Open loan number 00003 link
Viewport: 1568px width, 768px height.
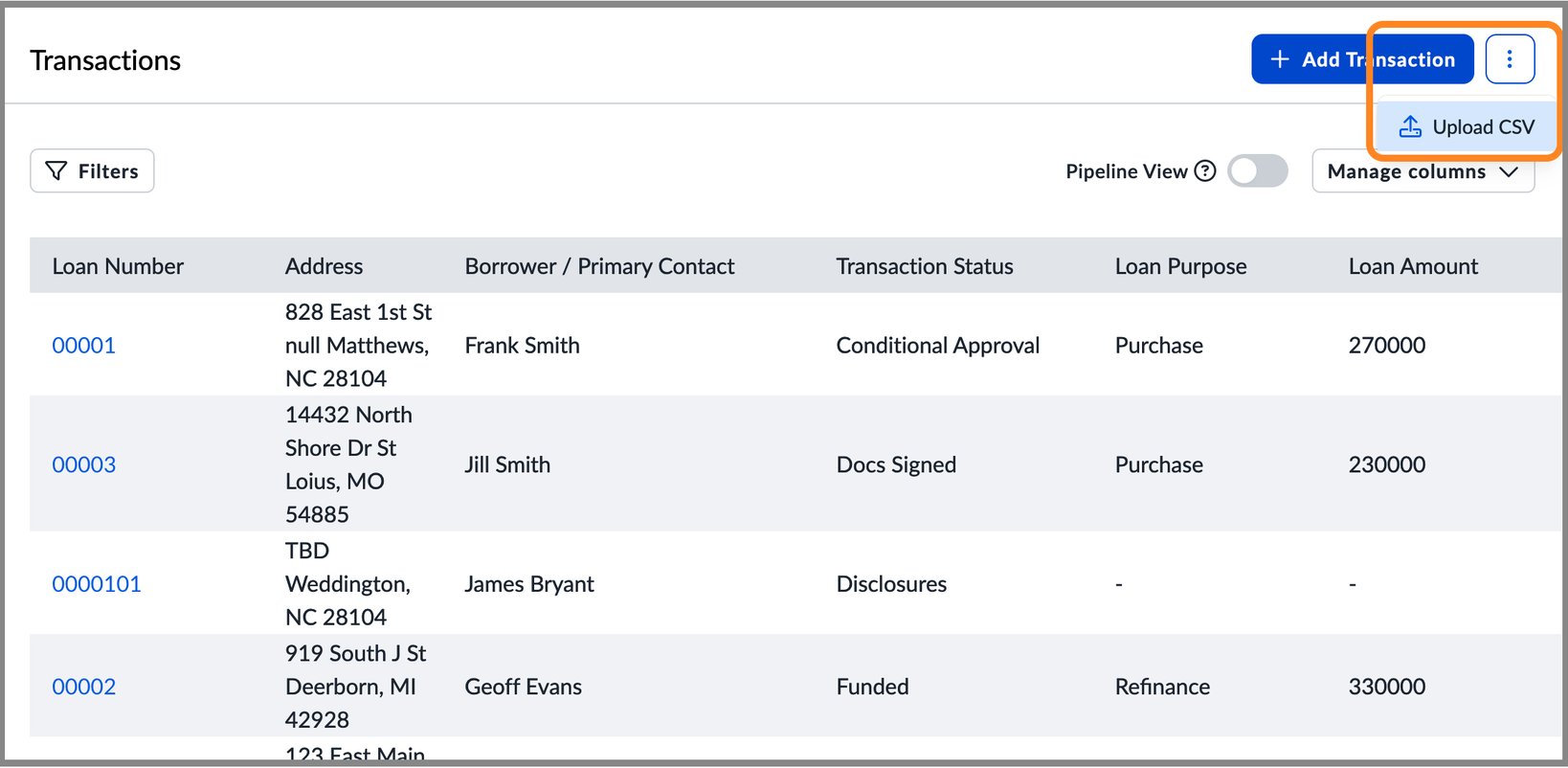(x=83, y=464)
